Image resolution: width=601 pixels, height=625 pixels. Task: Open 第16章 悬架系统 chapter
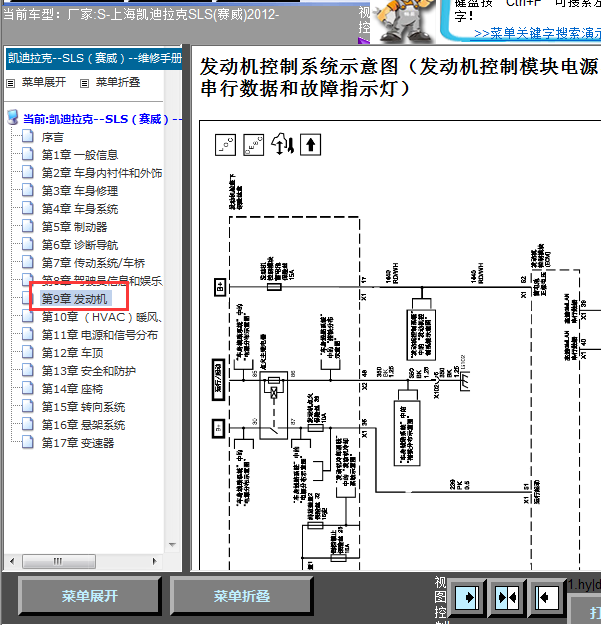83,425
